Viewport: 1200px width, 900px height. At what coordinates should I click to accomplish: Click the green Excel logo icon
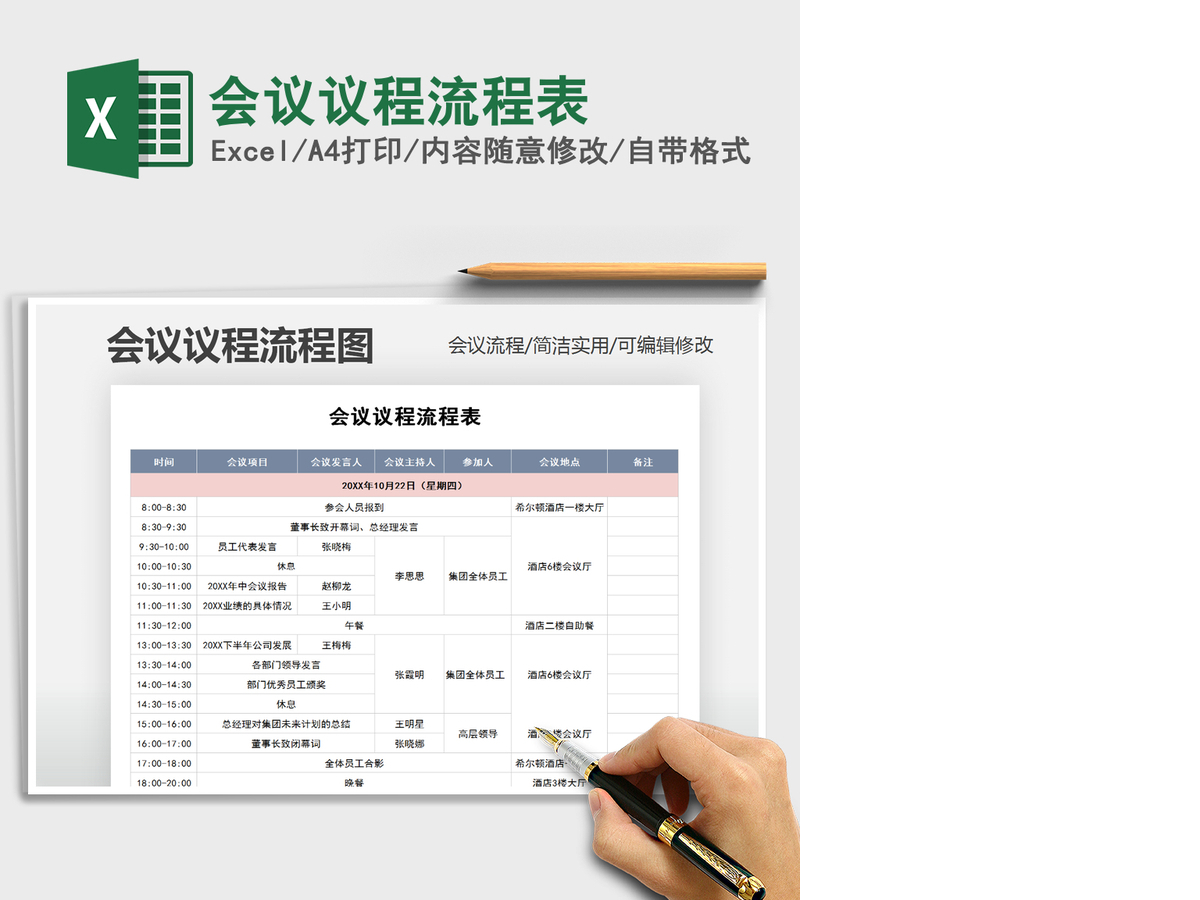pos(129,118)
